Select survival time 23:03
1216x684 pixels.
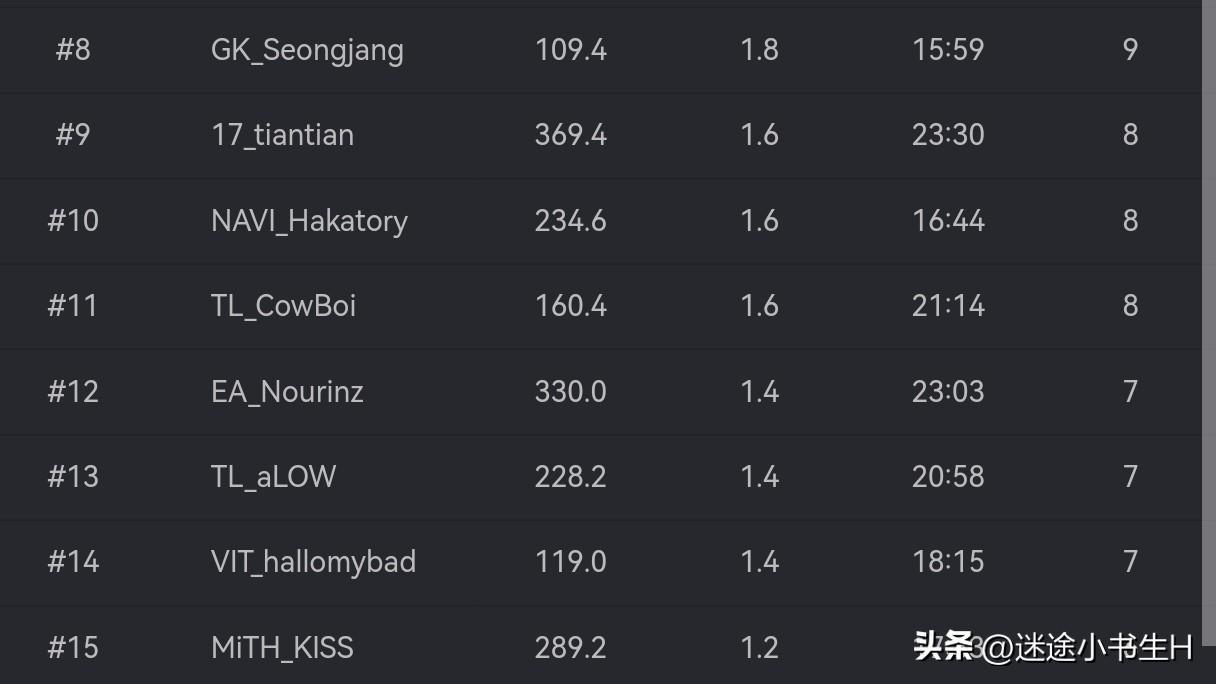948,391
